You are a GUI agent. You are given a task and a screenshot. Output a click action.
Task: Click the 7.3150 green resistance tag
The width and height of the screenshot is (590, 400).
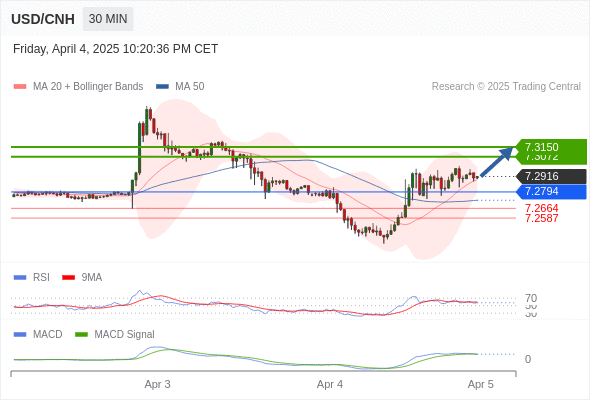pos(551,147)
